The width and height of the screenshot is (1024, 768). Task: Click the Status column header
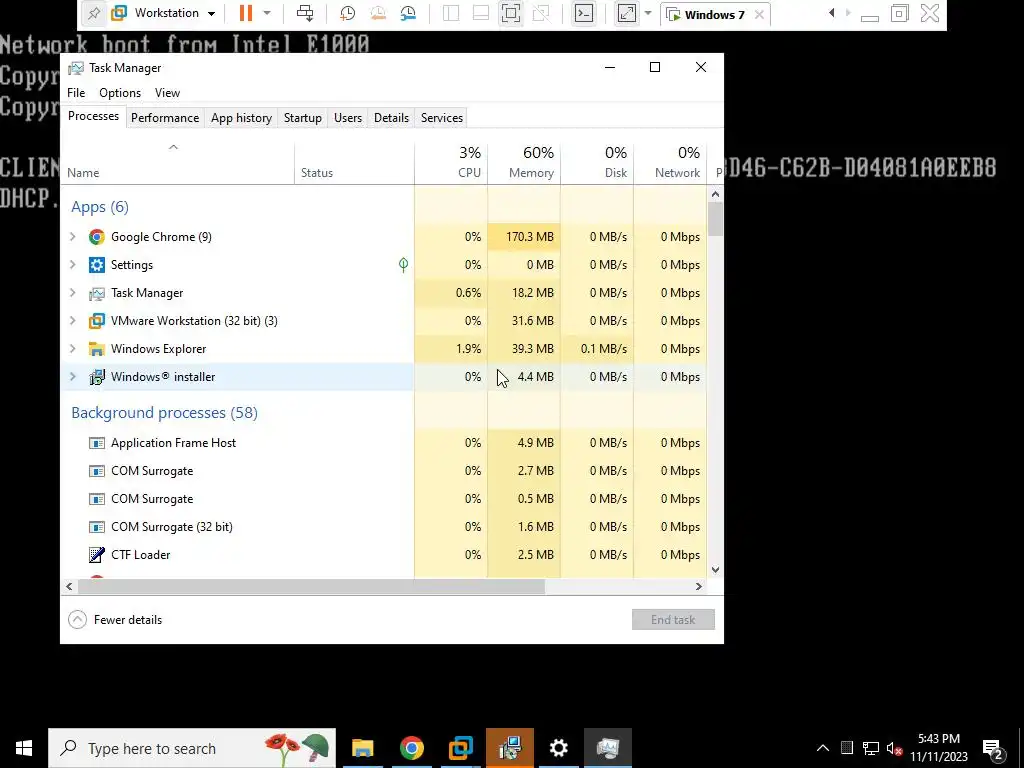coord(354,163)
